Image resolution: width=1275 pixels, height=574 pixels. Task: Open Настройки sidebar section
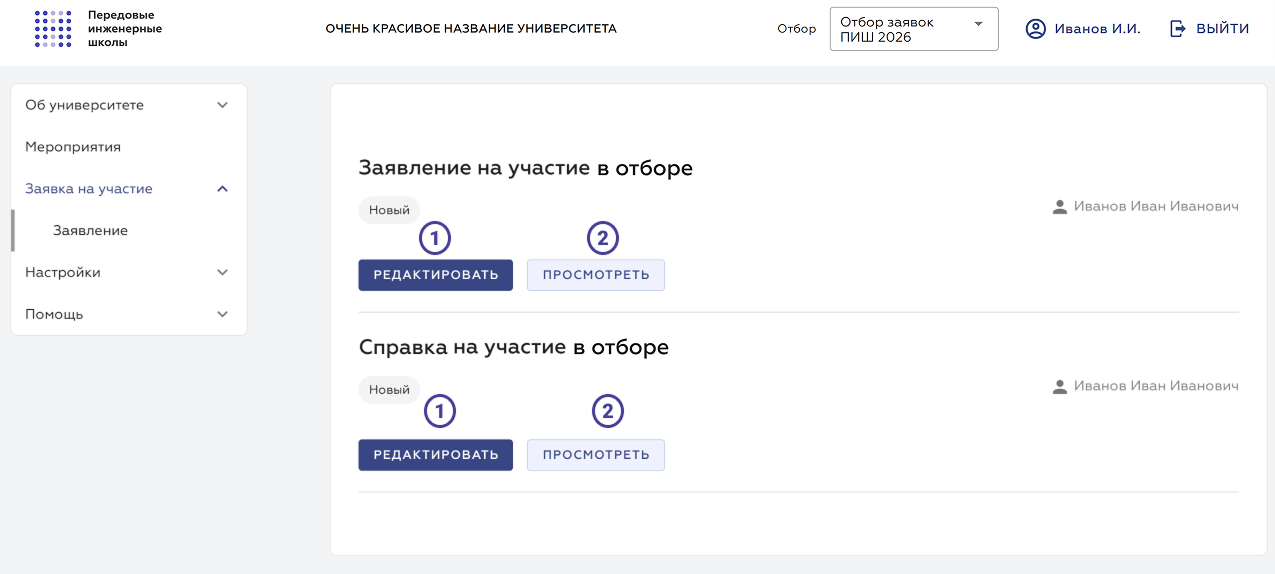click(128, 272)
